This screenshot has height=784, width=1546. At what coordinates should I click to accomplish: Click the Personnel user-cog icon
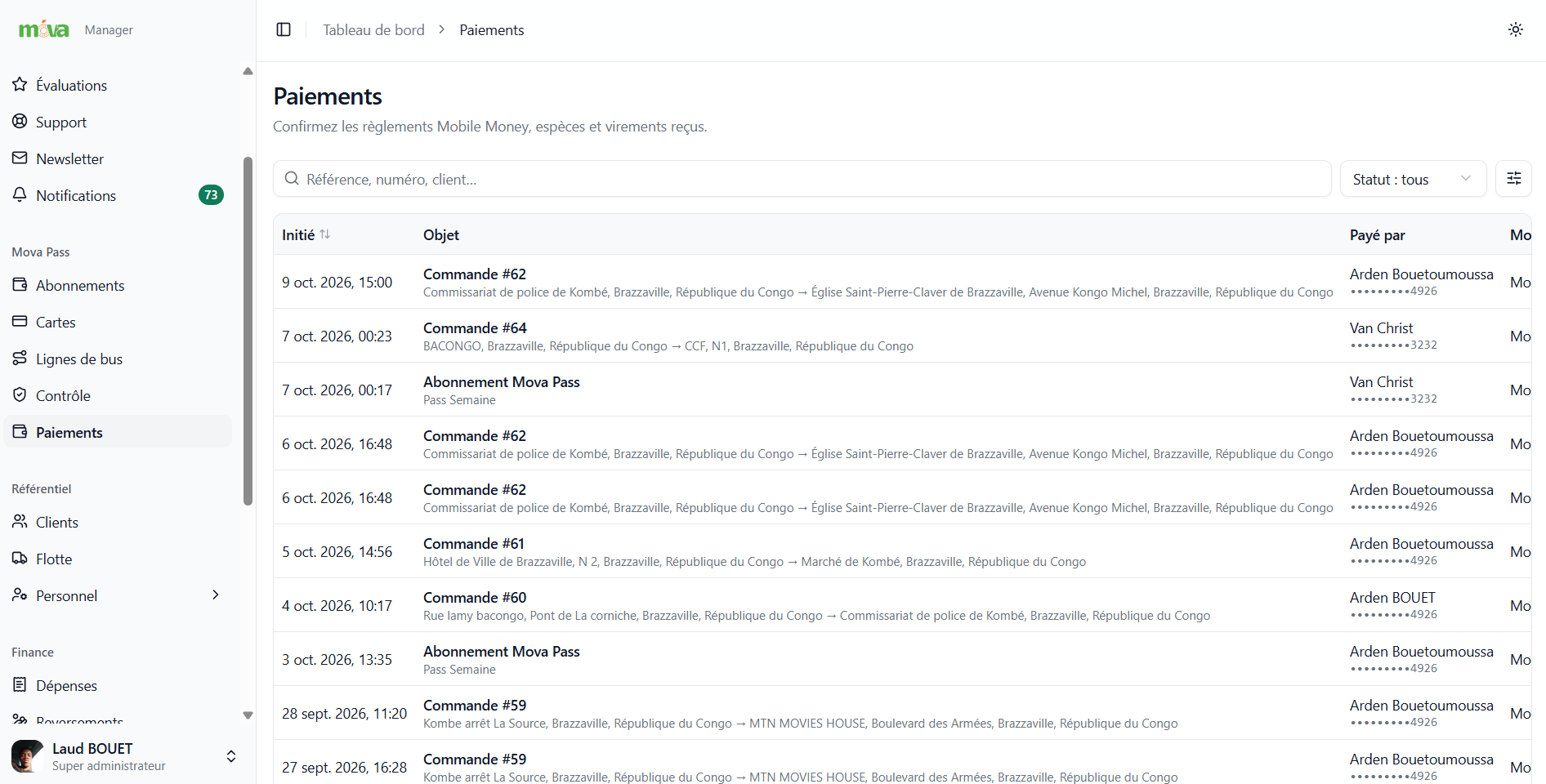tap(20, 595)
